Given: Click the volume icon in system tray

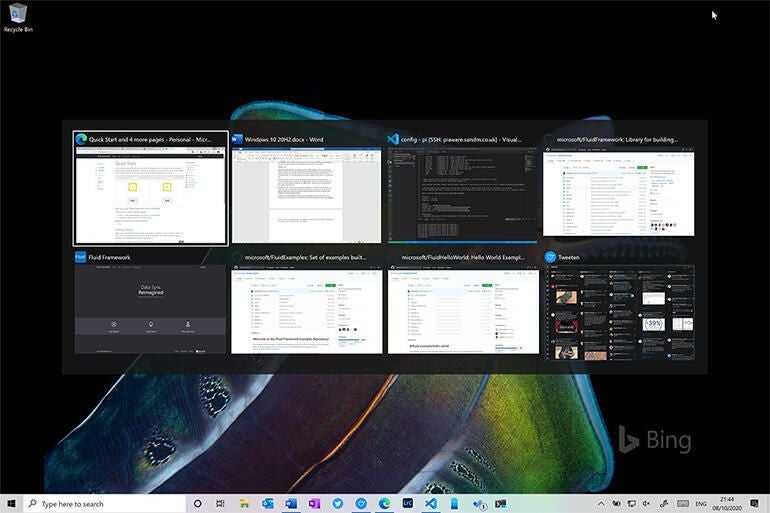Looking at the screenshot, I should [647, 504].
